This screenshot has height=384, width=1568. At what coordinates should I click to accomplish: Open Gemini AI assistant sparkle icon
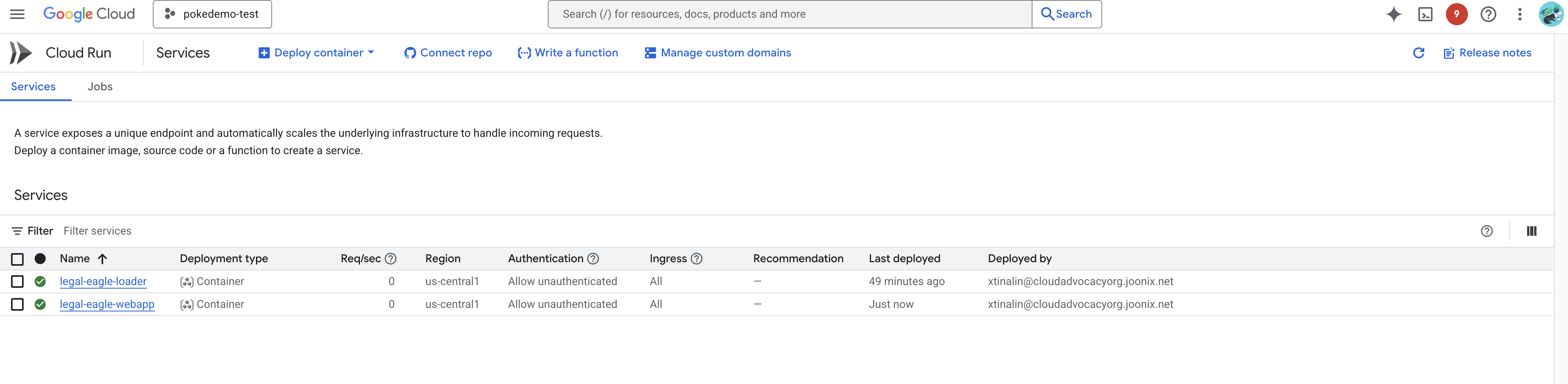pyautogui.click(x=1393, y=14)
